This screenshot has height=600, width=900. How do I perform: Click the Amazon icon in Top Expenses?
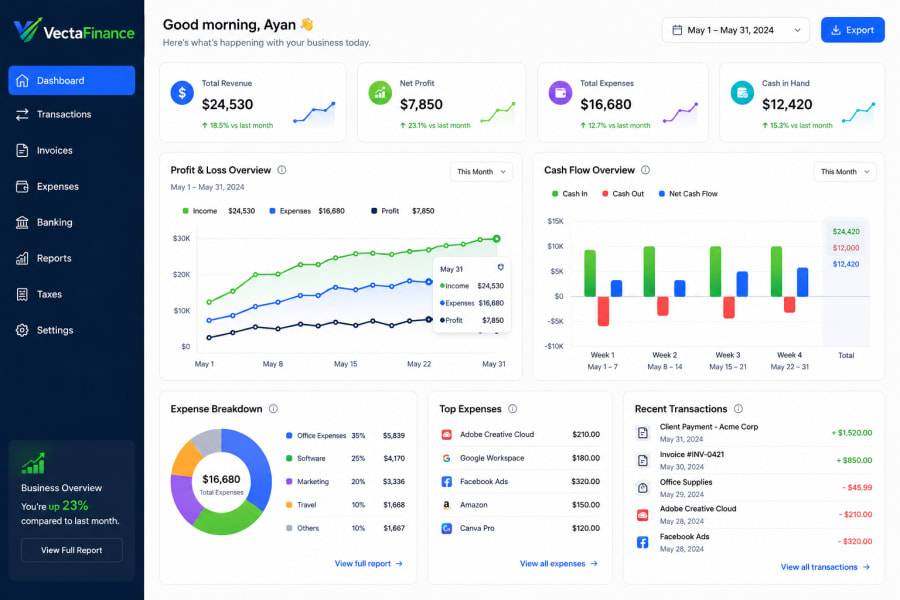pos(447,505)
